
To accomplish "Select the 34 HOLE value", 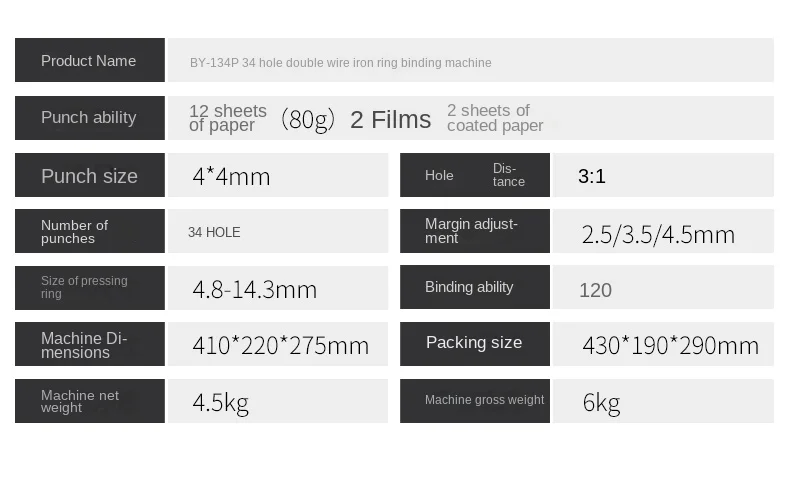I will pyautogui.click(x=214, y=232).
